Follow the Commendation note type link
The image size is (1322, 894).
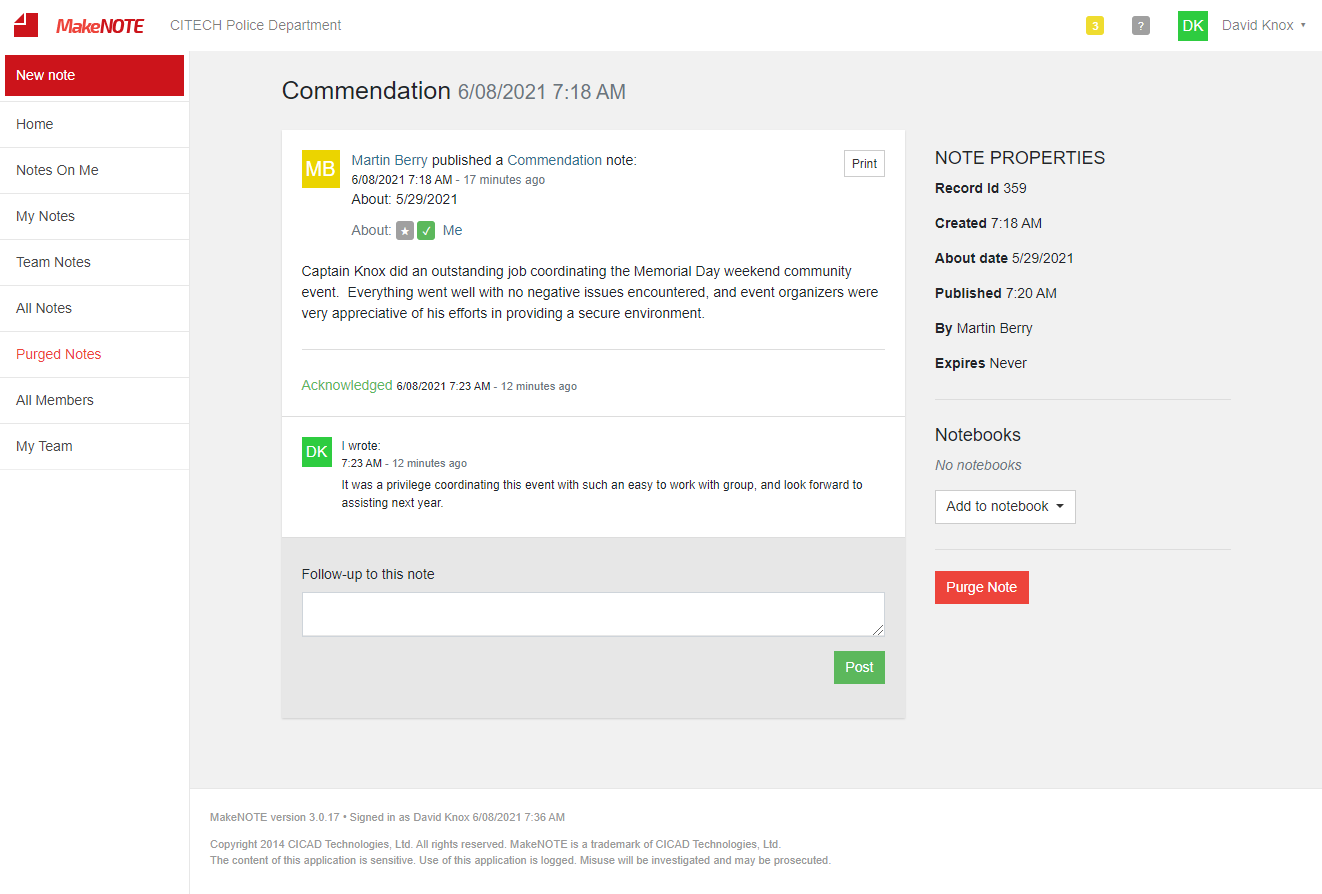[555, 160]
